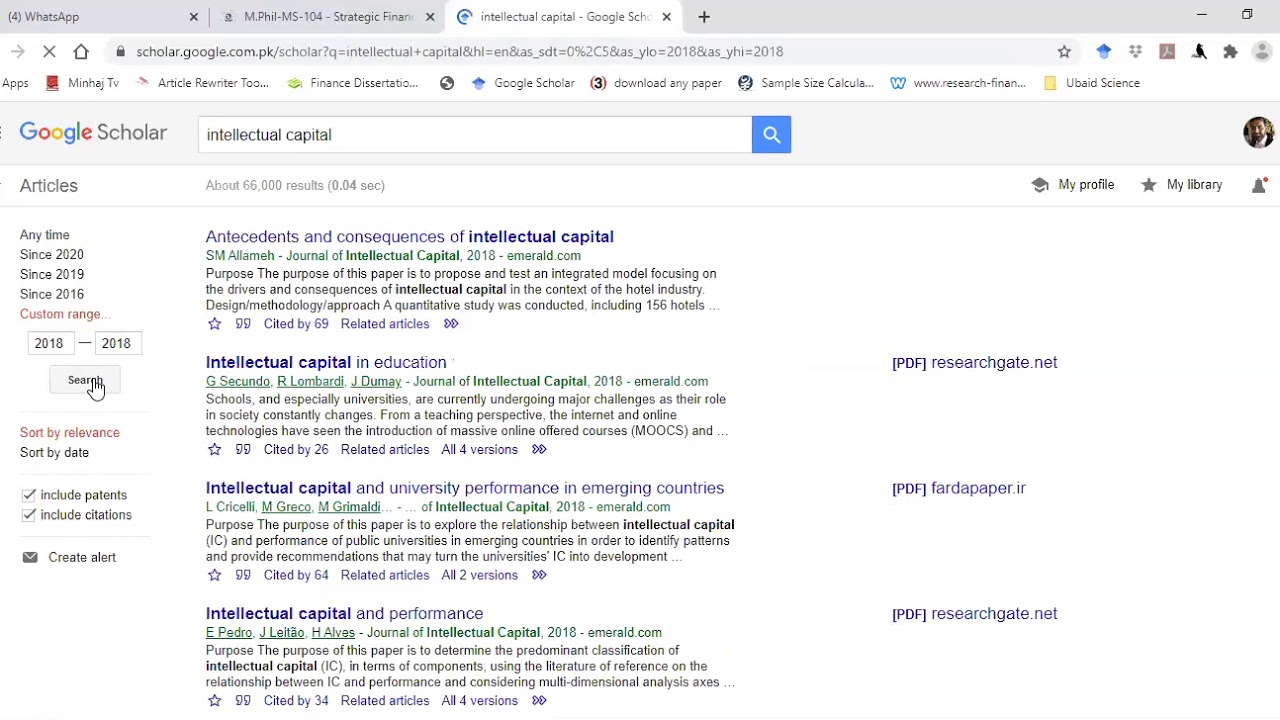
Task: Filter results Since 2020
Action: click(x=52, y=255)
